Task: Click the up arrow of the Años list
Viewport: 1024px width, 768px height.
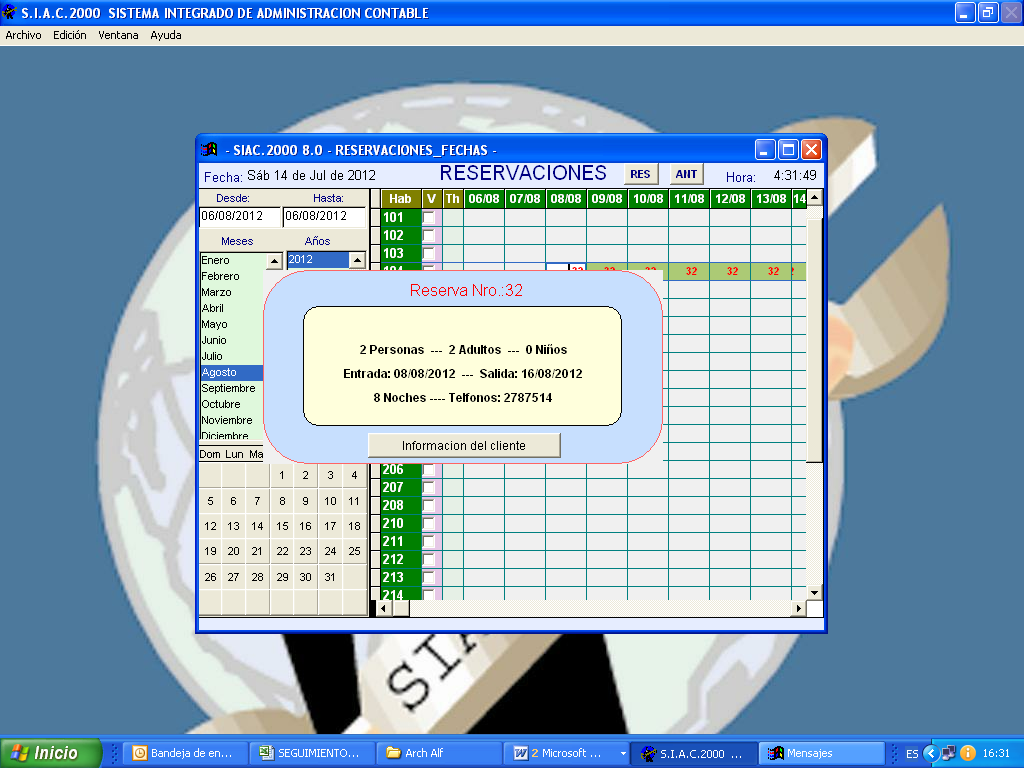Action: (x=356, y=260)
